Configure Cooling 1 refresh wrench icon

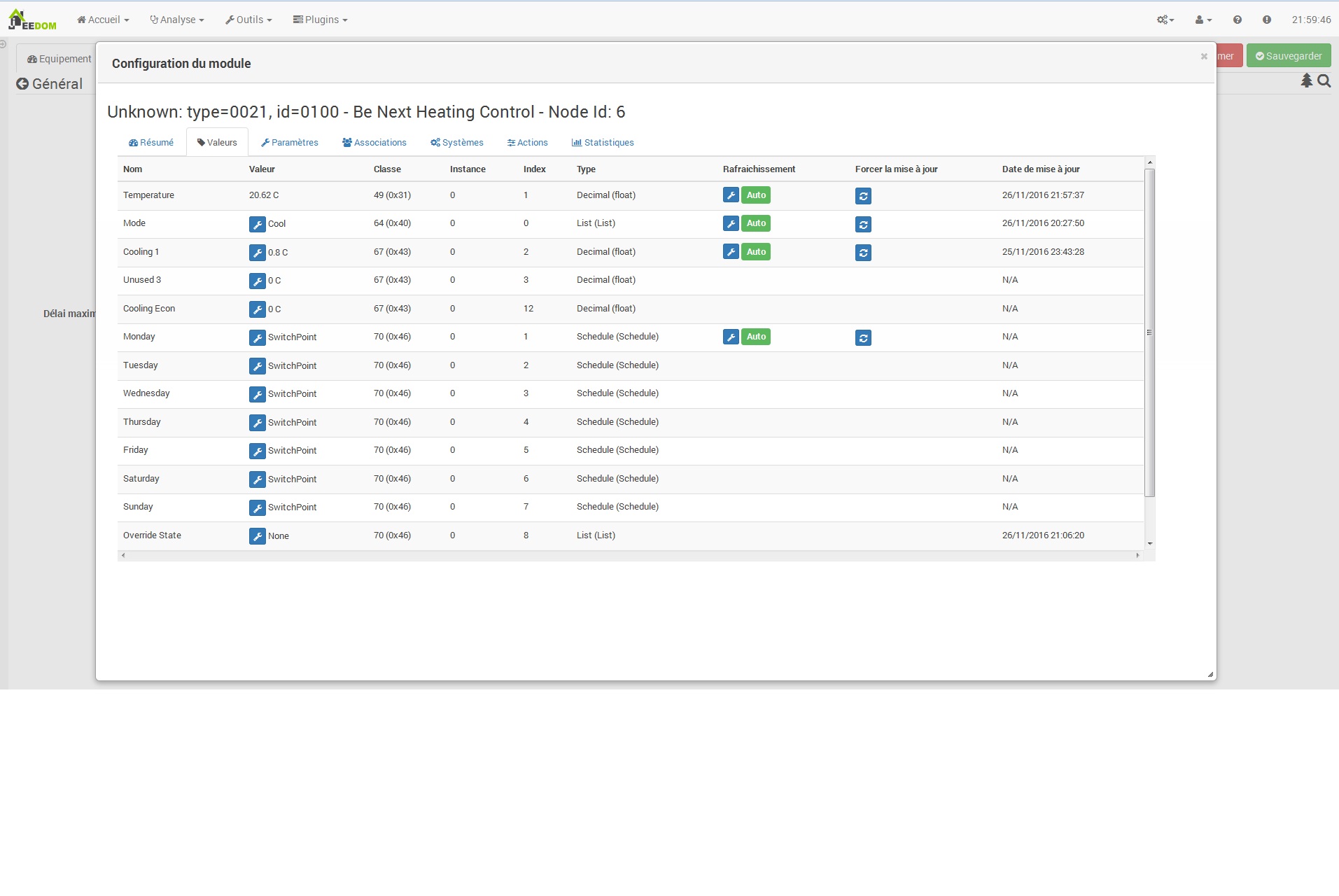(731, 252)
